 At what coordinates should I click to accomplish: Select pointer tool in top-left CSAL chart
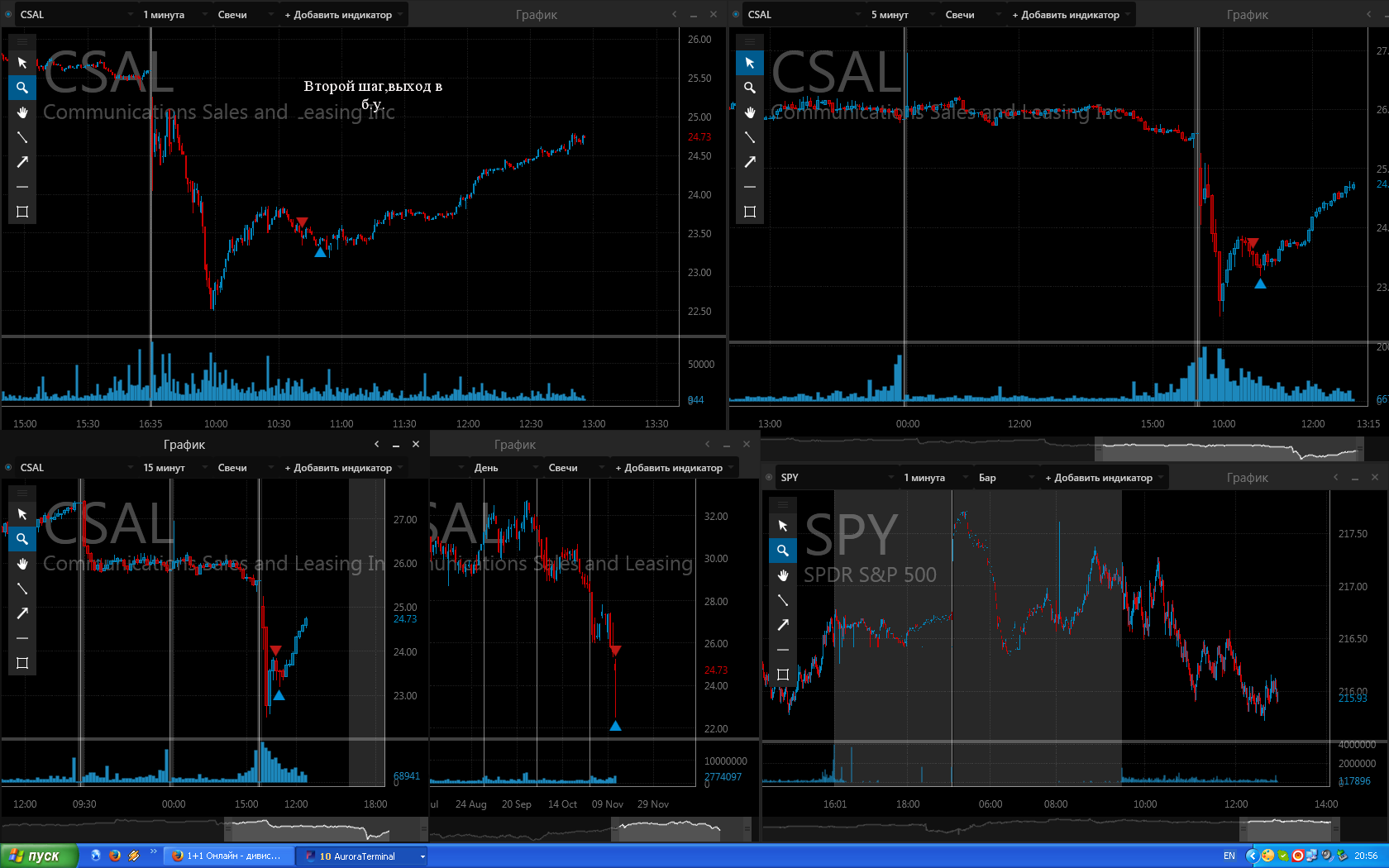[x=22, y=63]
